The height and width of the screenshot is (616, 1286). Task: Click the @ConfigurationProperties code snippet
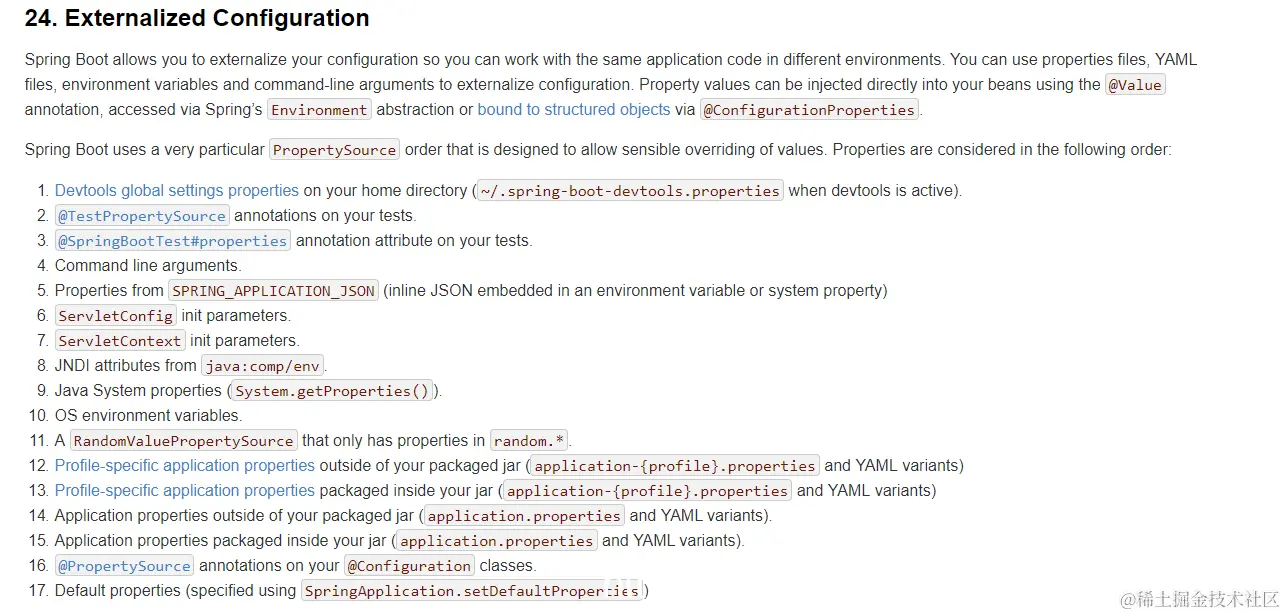tap(809, 110)
